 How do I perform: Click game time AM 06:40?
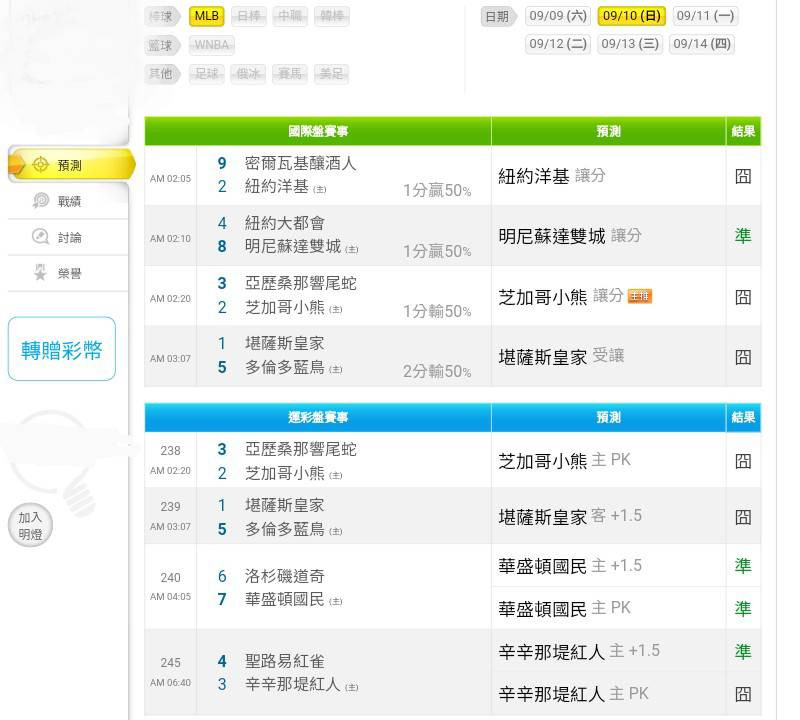(x=170, y=682)
